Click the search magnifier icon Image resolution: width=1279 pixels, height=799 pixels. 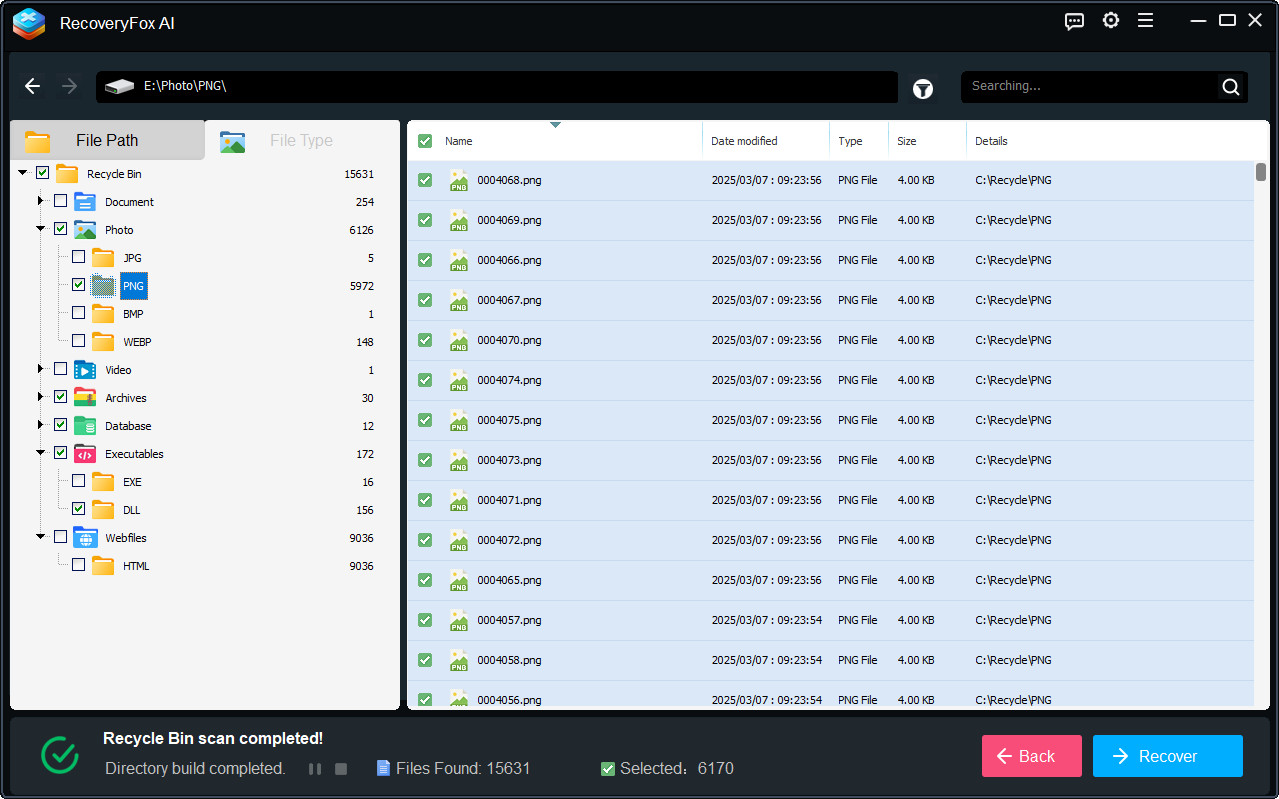click(x=1230, y=87)
